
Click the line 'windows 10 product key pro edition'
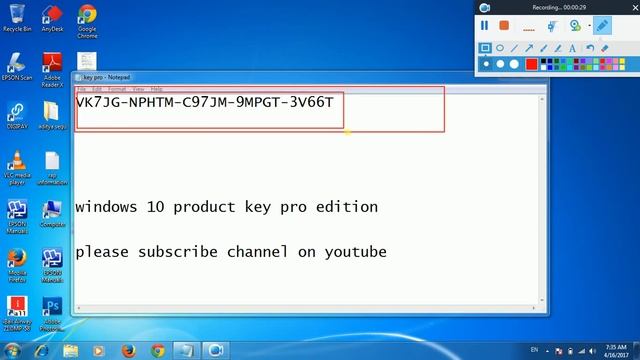[x=227, y=207]
